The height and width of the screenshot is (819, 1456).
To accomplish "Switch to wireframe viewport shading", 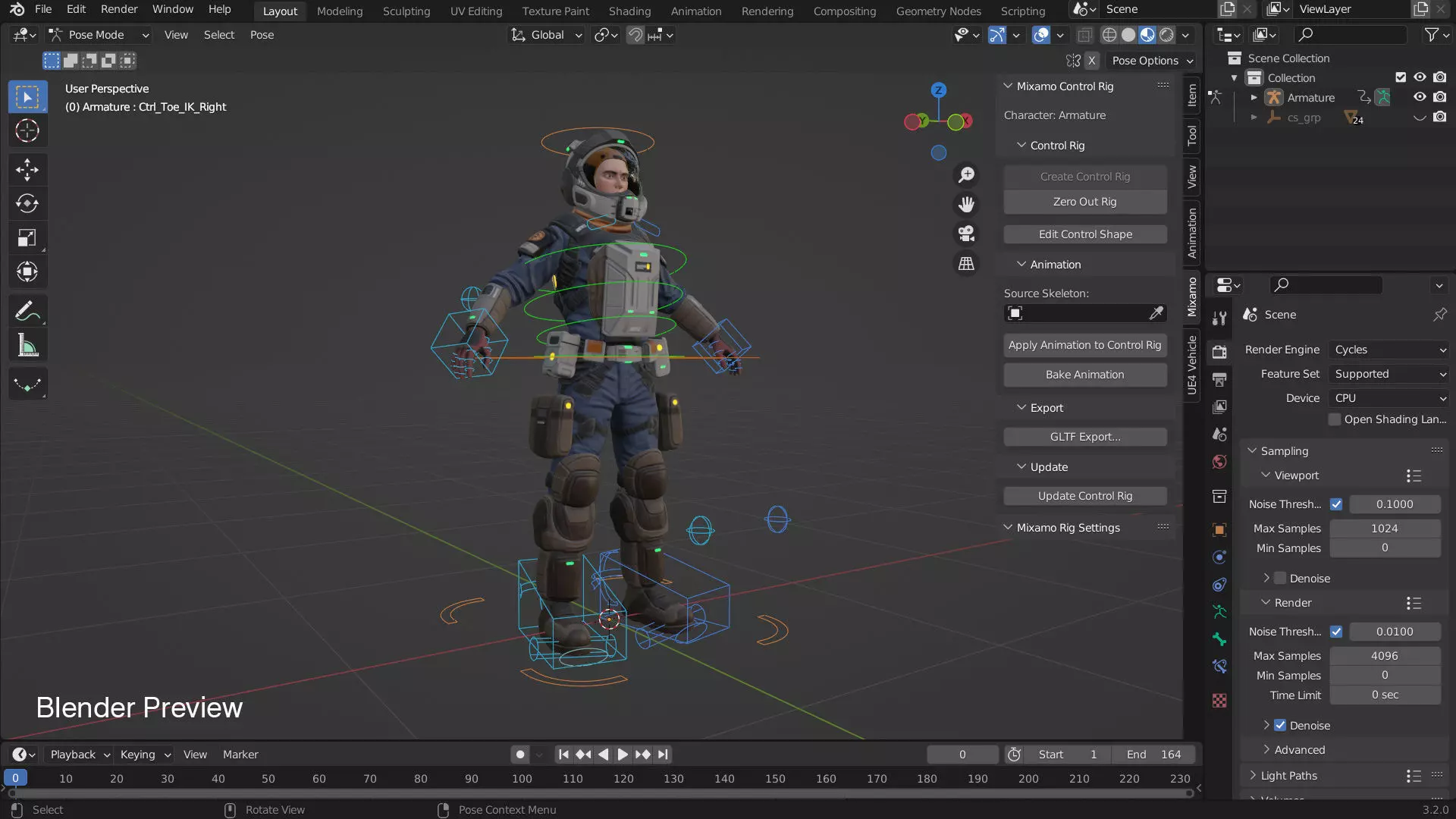I will (x=1109, y=35).
